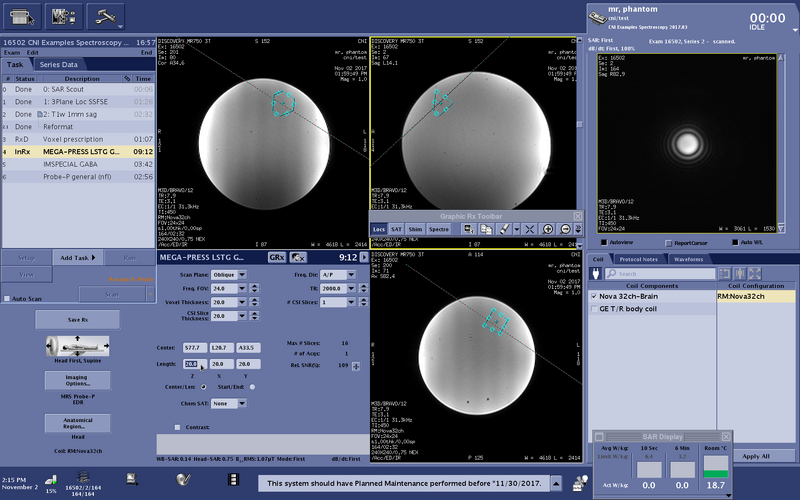Click the coil Search field

[x=660, y=274]
